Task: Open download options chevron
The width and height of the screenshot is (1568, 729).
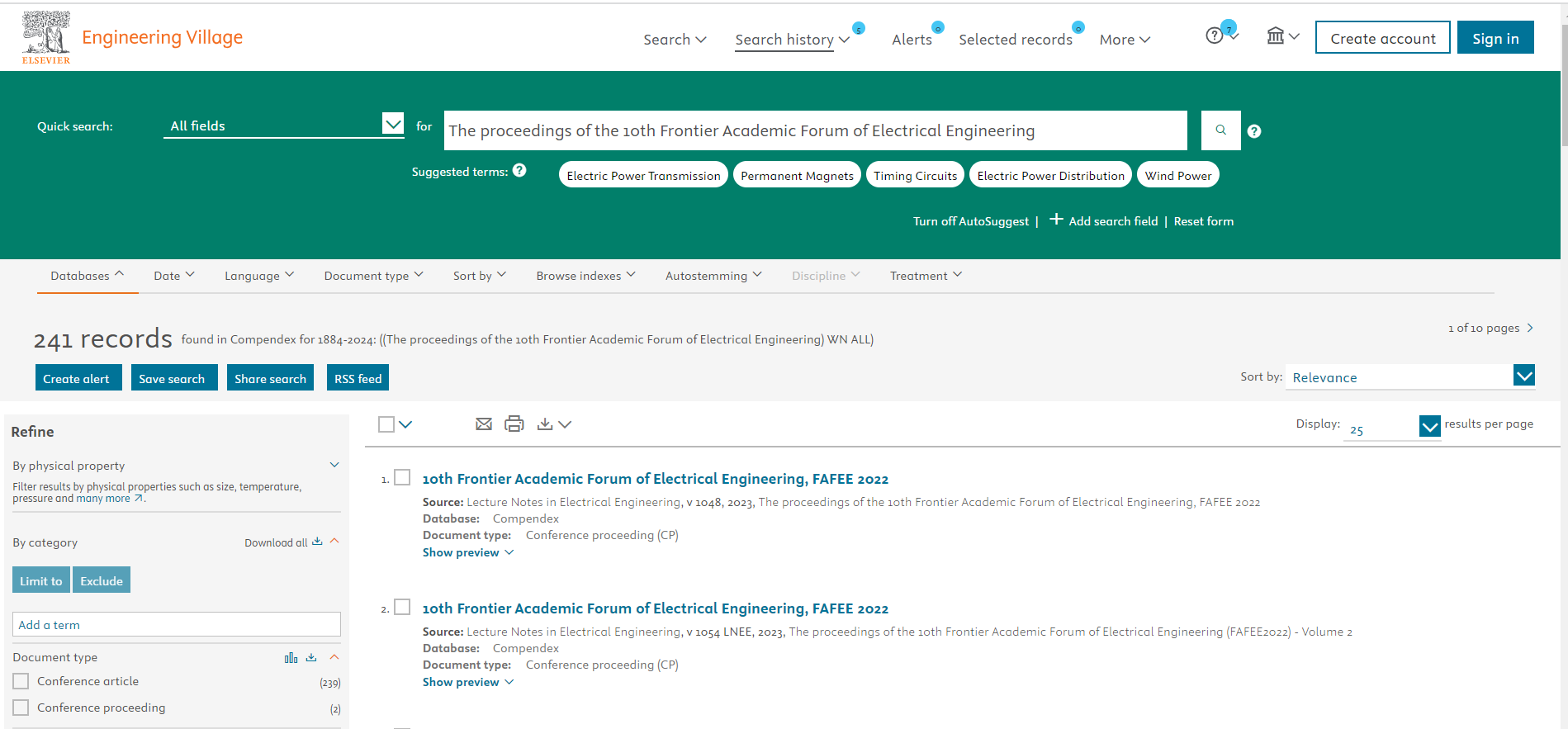Action: pos(565,424)
